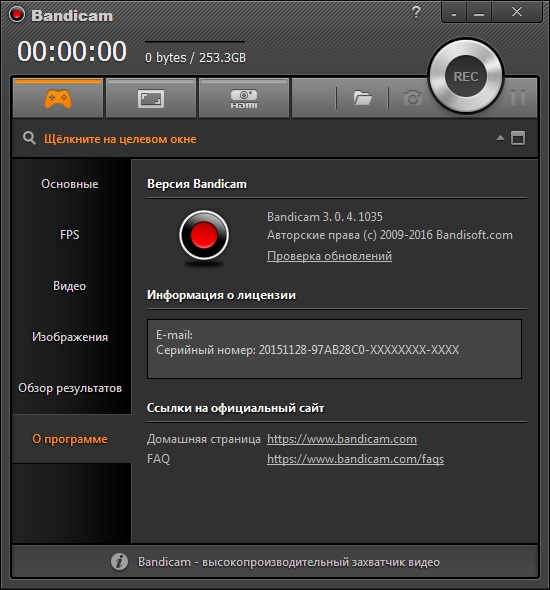The width and height of the screenshot is (550, 590).
Task: Switch to screen rectangle recording mode
Action: 151,99
